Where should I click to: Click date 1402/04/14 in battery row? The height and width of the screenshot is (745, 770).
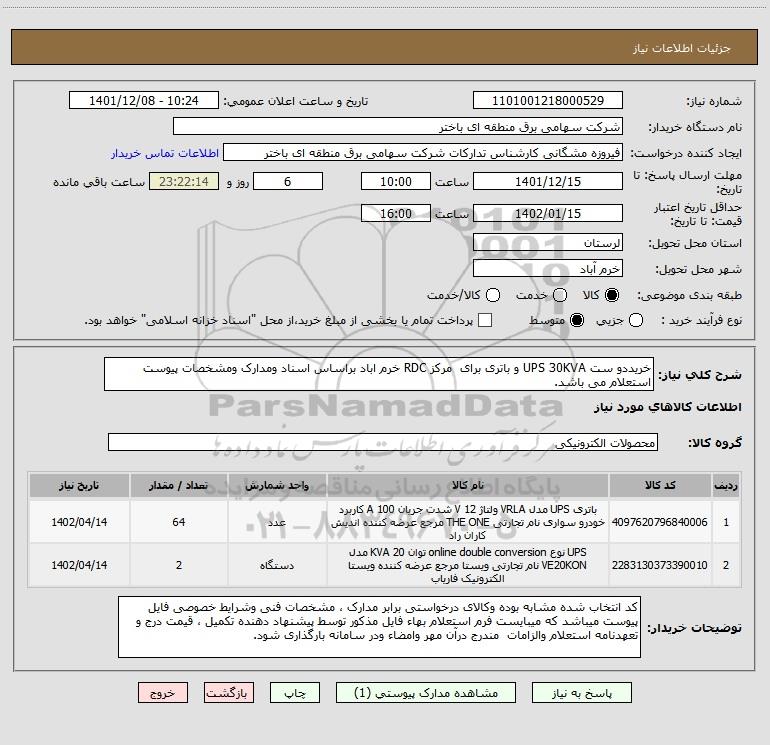click(79, 522)
